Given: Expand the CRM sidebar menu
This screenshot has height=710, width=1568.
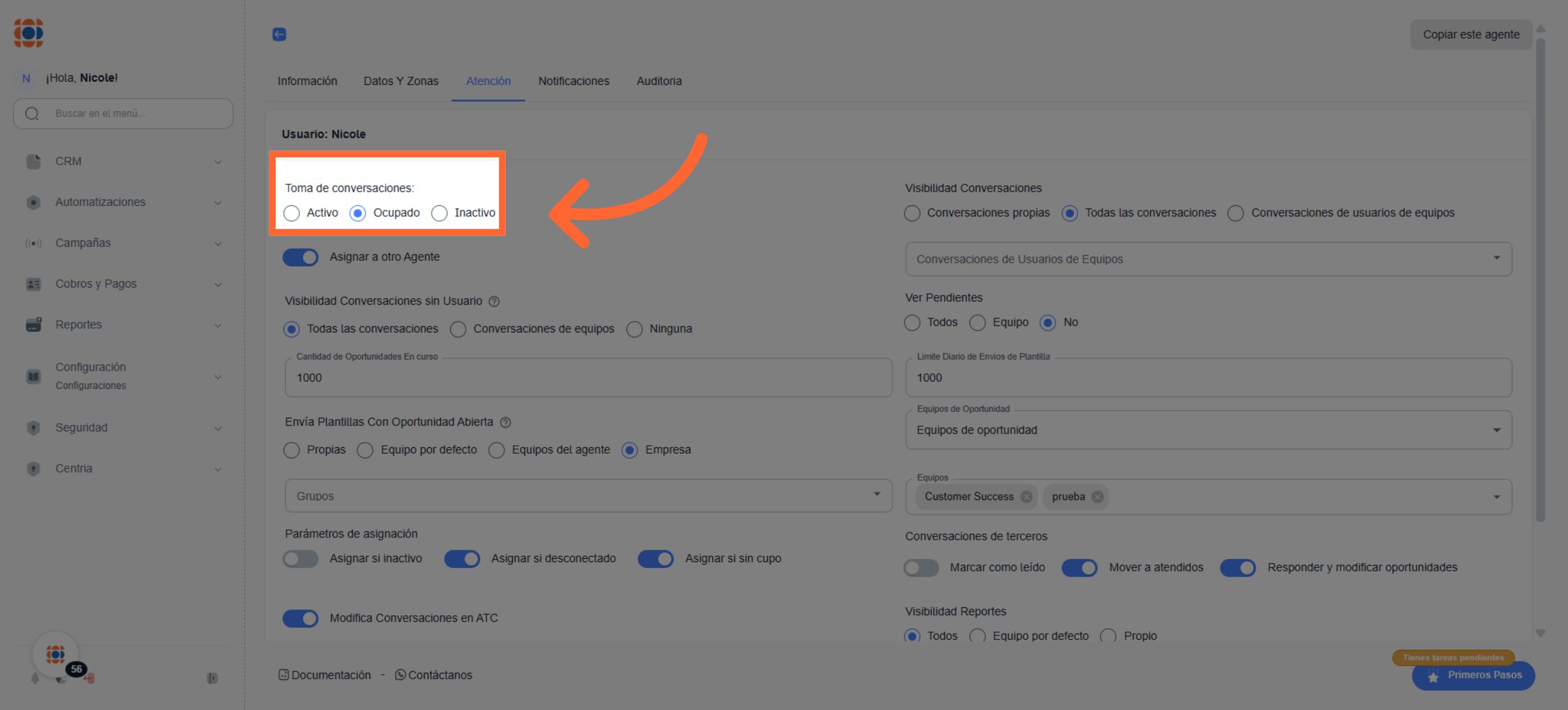Looking at the screenshot, I should click(x=123, y=161).
